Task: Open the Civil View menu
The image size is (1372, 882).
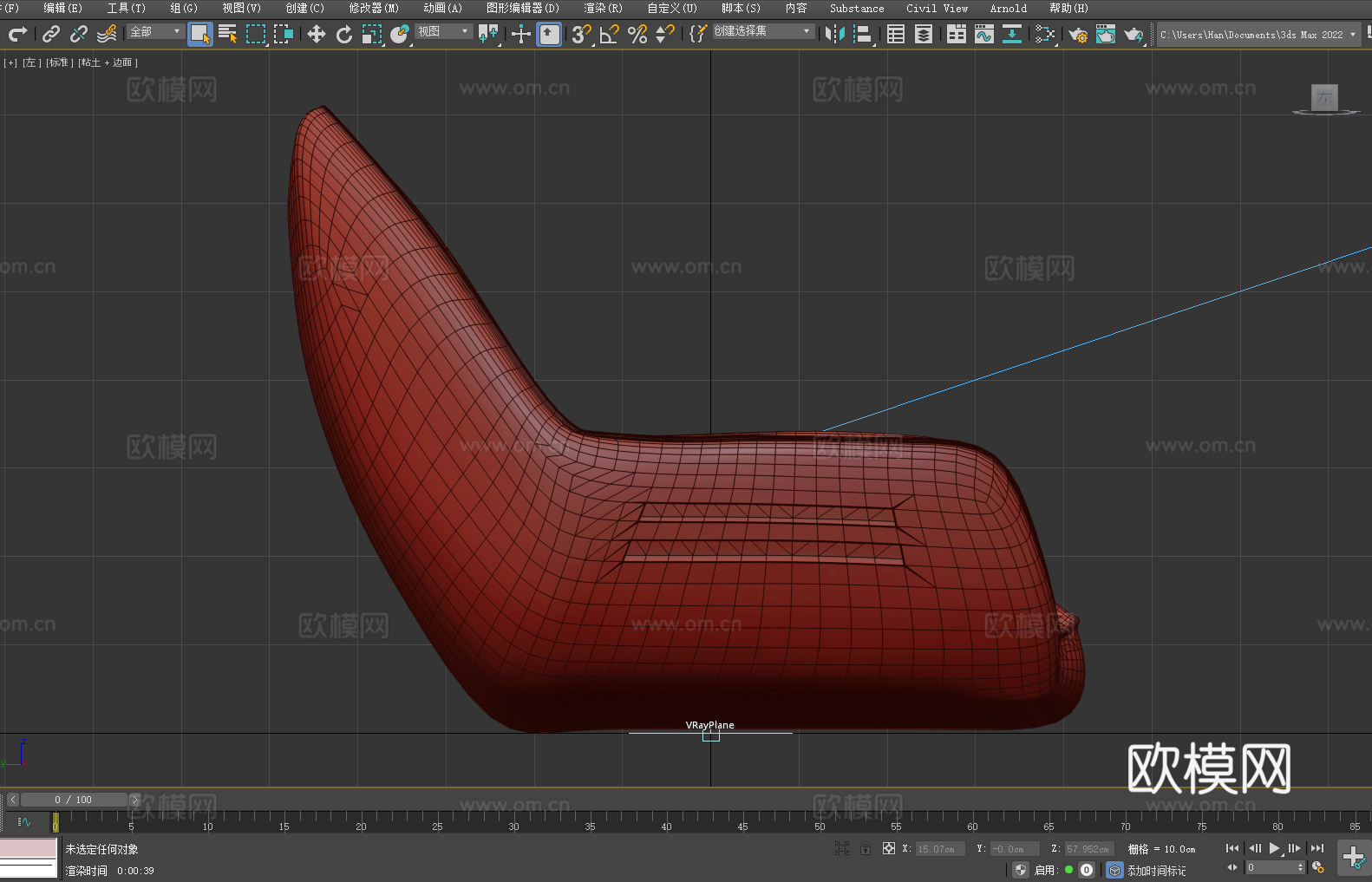Action: [x=937, y=8]
